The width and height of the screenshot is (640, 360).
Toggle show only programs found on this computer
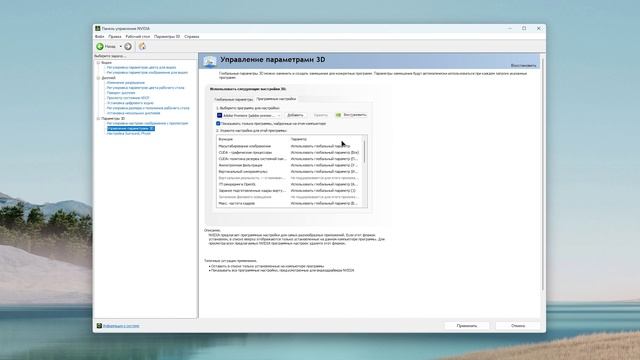218,123
